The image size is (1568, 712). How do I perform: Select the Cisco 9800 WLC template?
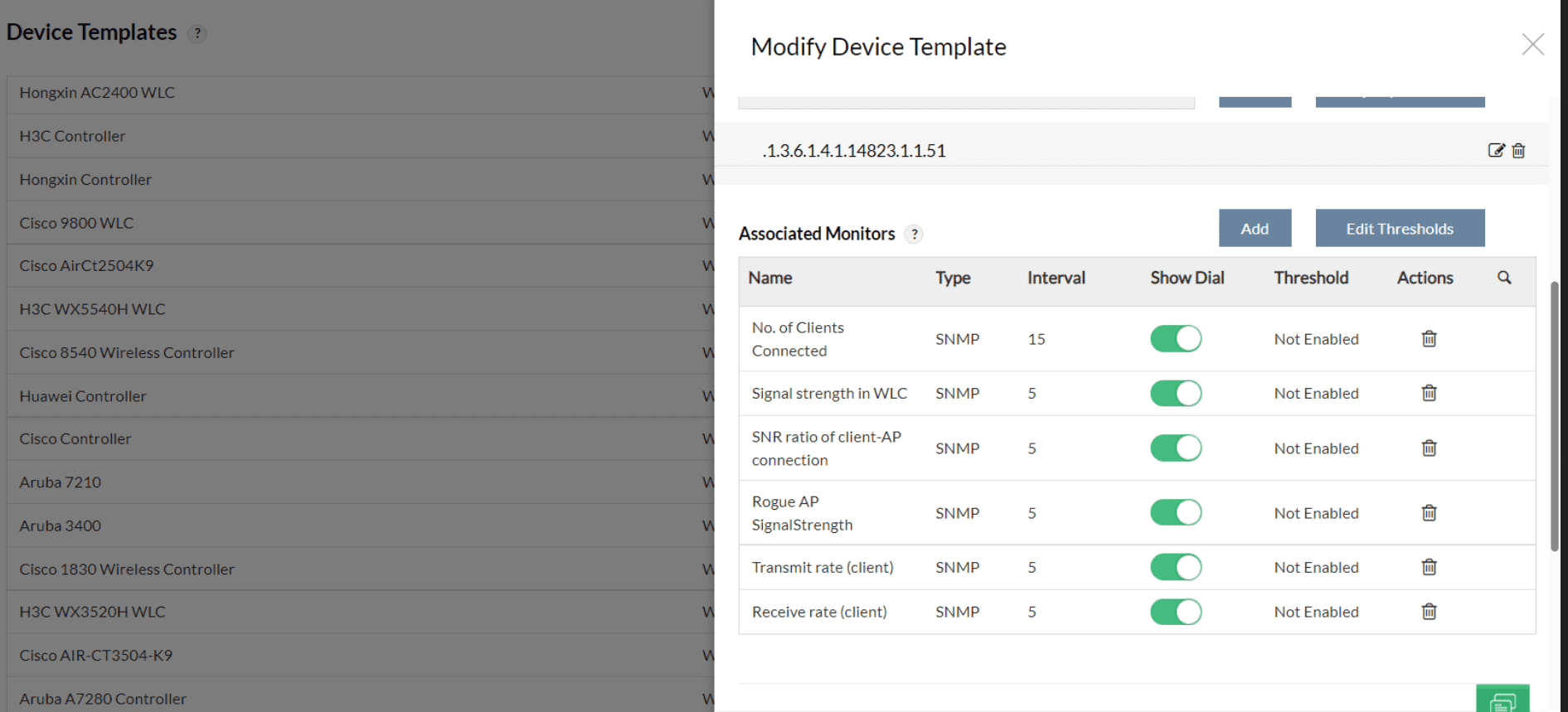click(75, 222)
